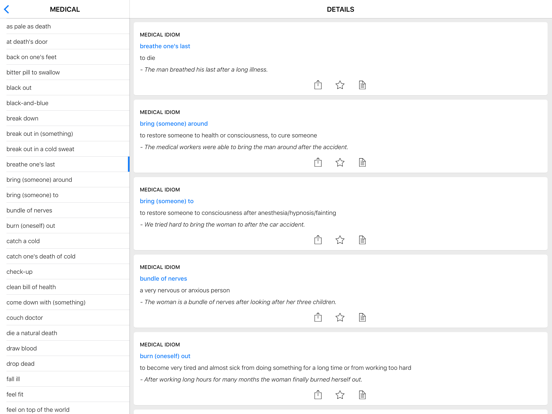Favorite the "bring (someone) to" idiom star
This screenshot has height=414, width=552.
coord(340,240)
